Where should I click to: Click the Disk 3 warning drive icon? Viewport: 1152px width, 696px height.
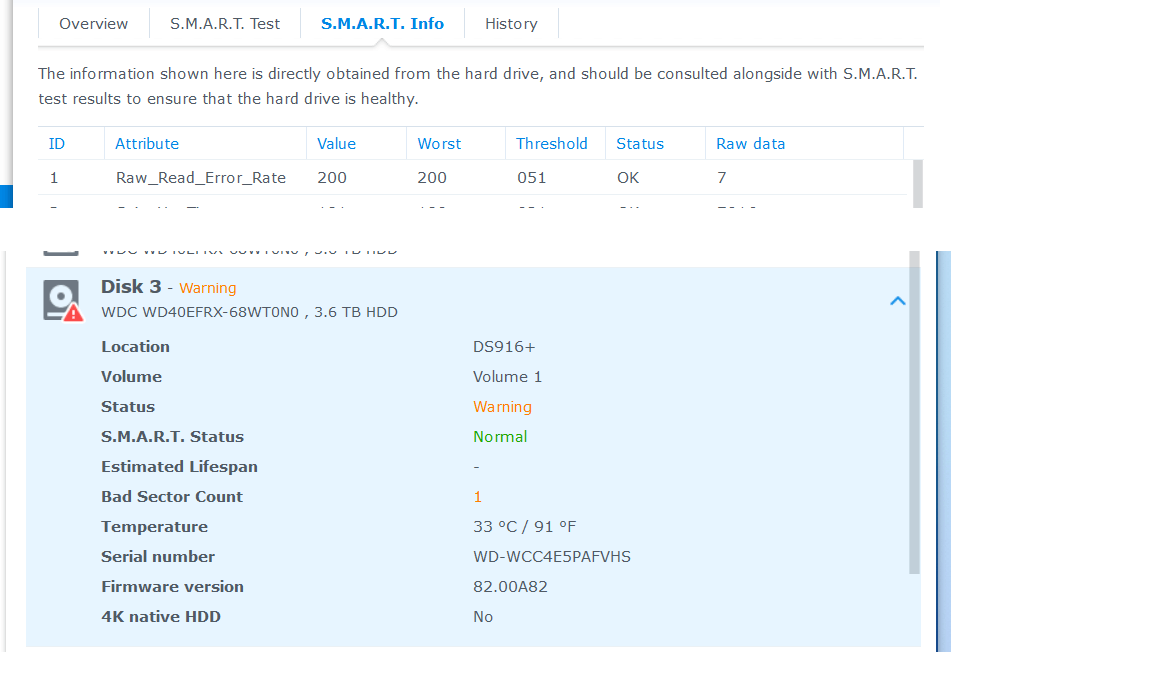coord(62,300)
